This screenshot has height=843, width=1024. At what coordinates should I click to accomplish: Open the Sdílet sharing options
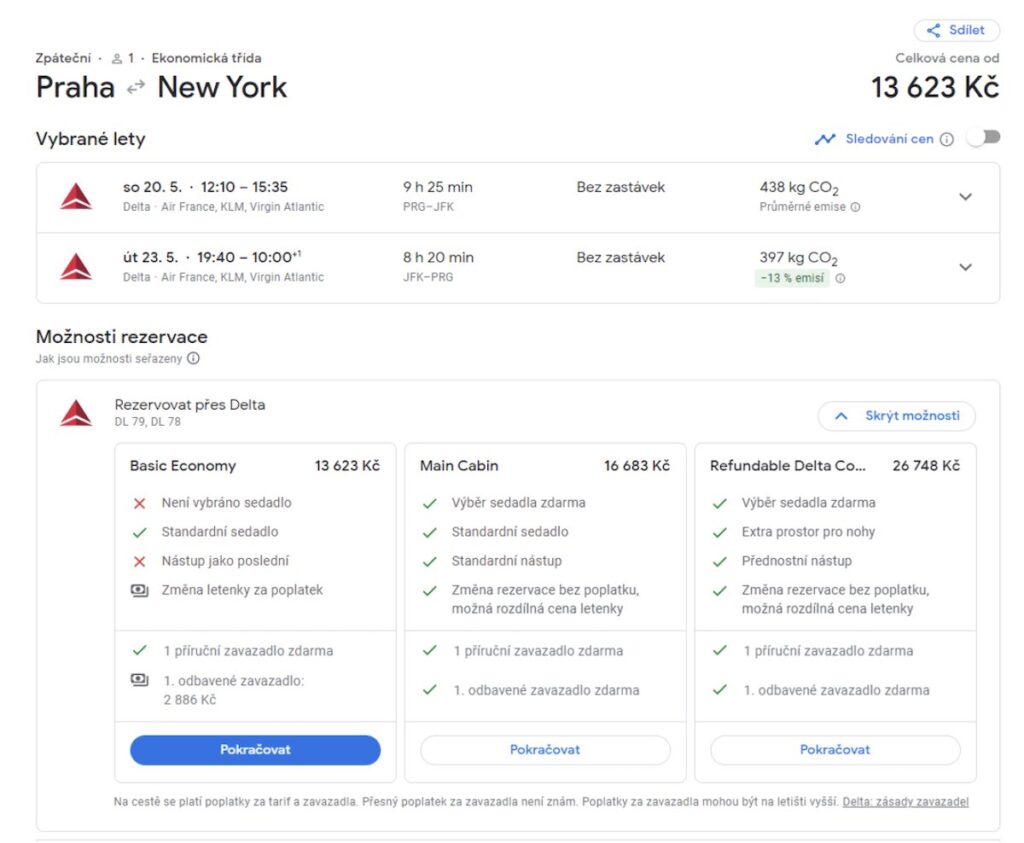coord(955,30)
